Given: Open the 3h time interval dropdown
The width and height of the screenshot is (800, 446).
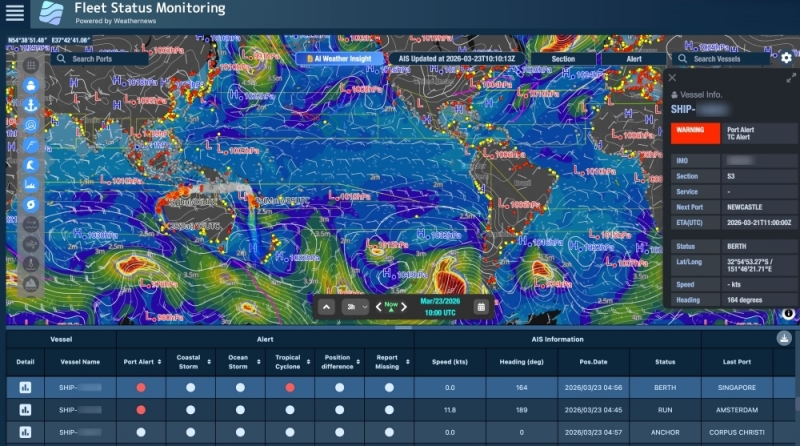Looking at the screenshot, I should tap(355, 306).
